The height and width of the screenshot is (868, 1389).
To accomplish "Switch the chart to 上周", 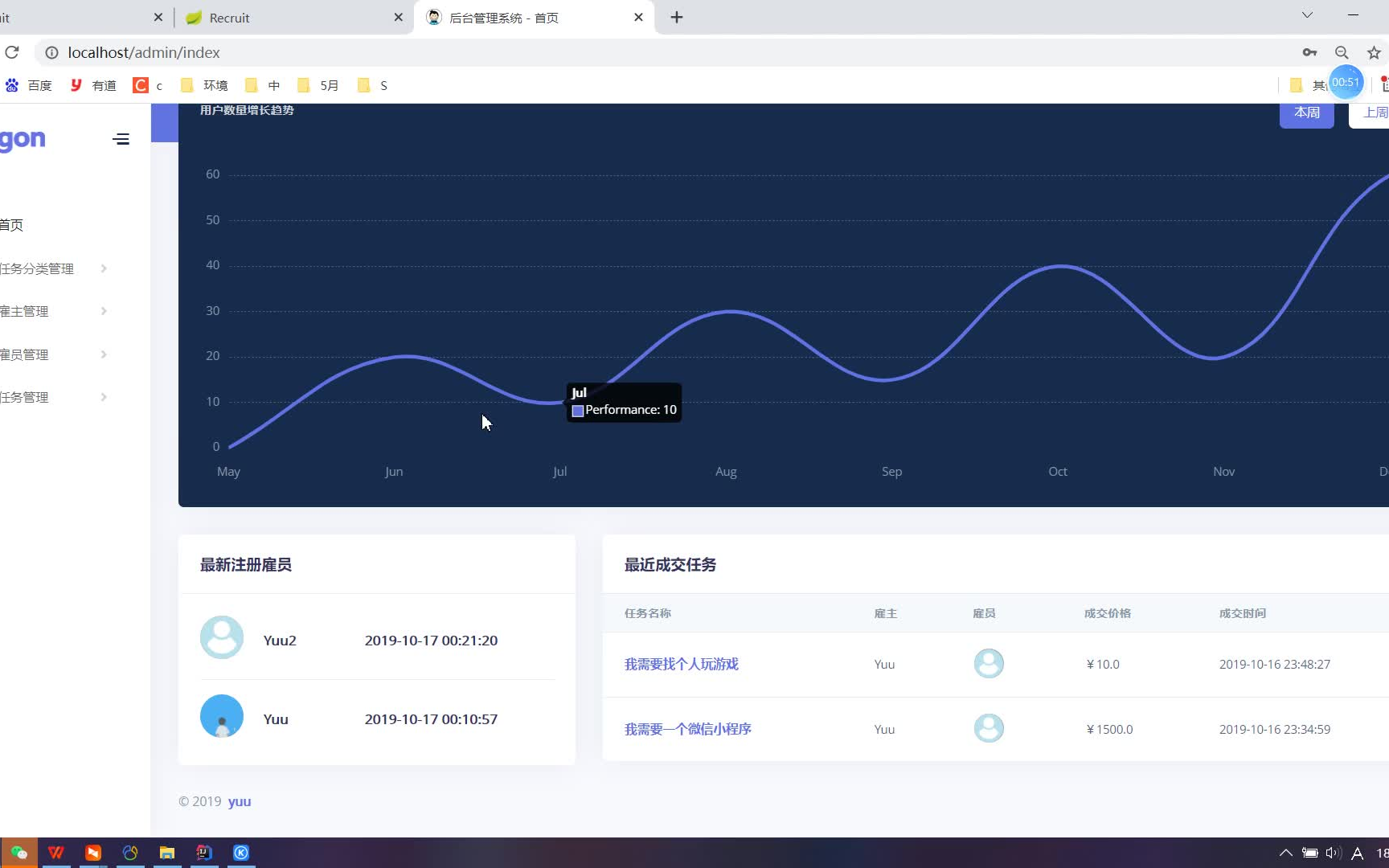I will 1371,113.
